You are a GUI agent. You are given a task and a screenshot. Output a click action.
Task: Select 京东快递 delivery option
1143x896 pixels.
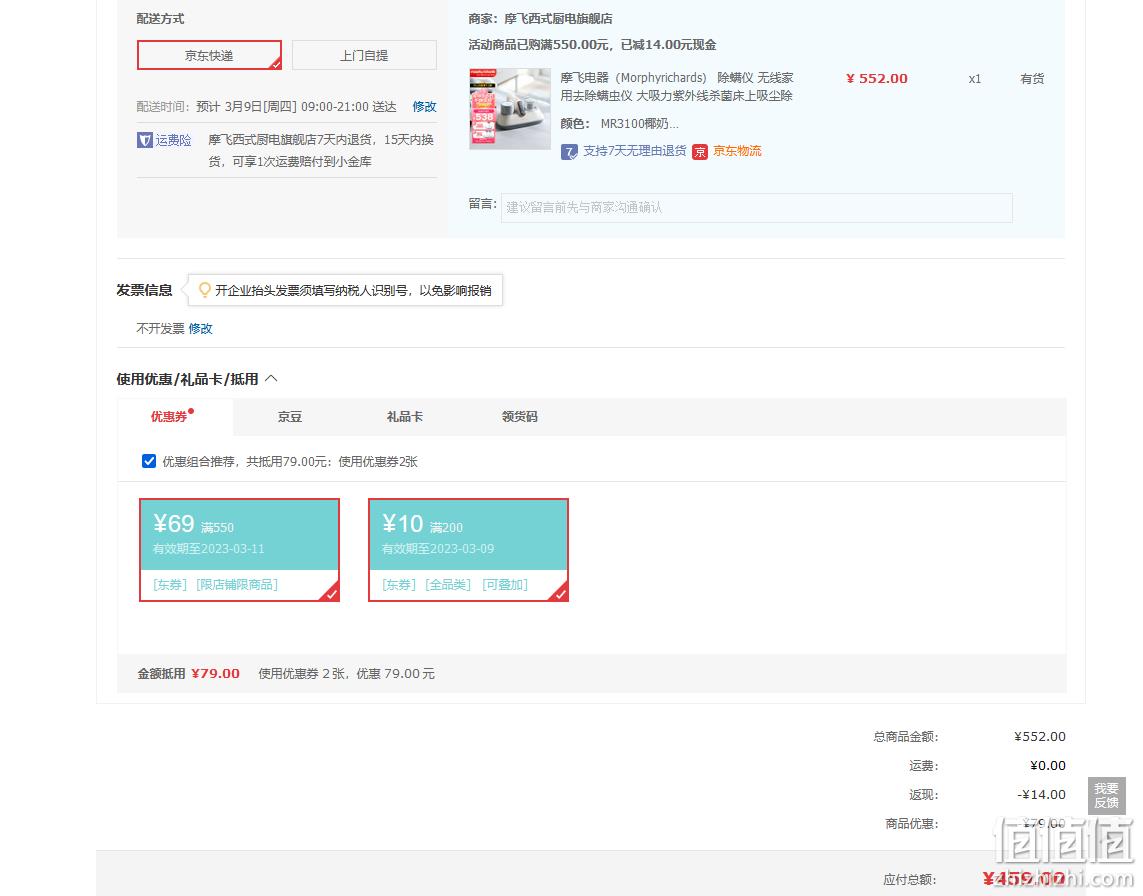point(209,55)
